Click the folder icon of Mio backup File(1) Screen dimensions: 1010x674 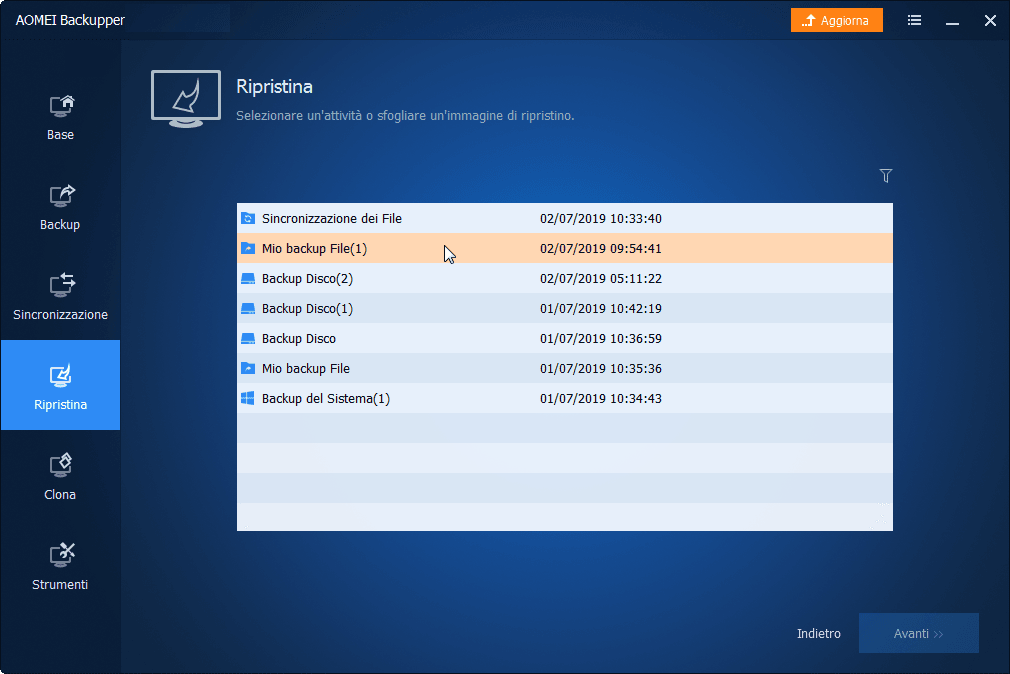tap(248, 248)
